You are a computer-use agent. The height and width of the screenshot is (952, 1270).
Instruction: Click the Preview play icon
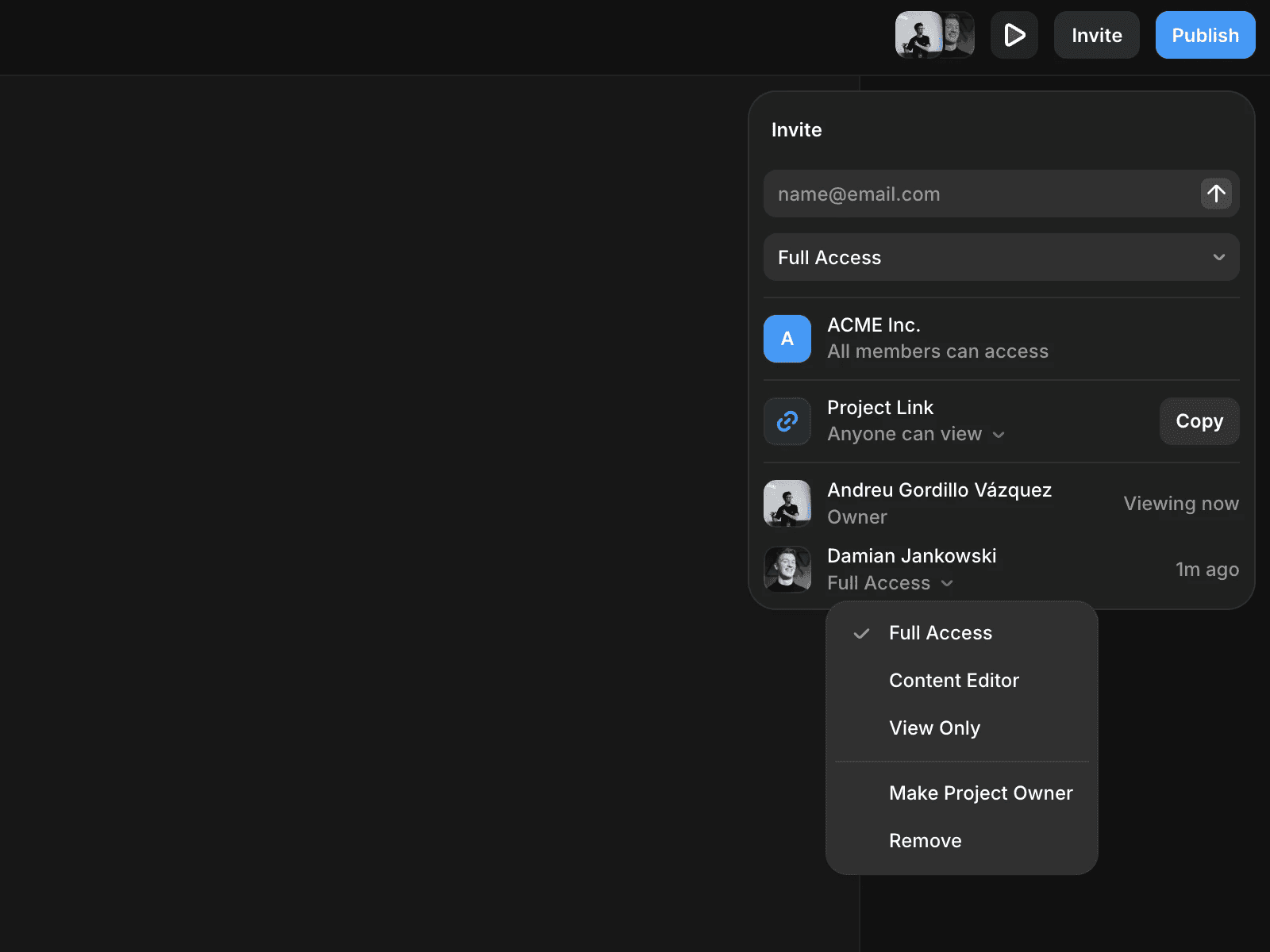1014,35
